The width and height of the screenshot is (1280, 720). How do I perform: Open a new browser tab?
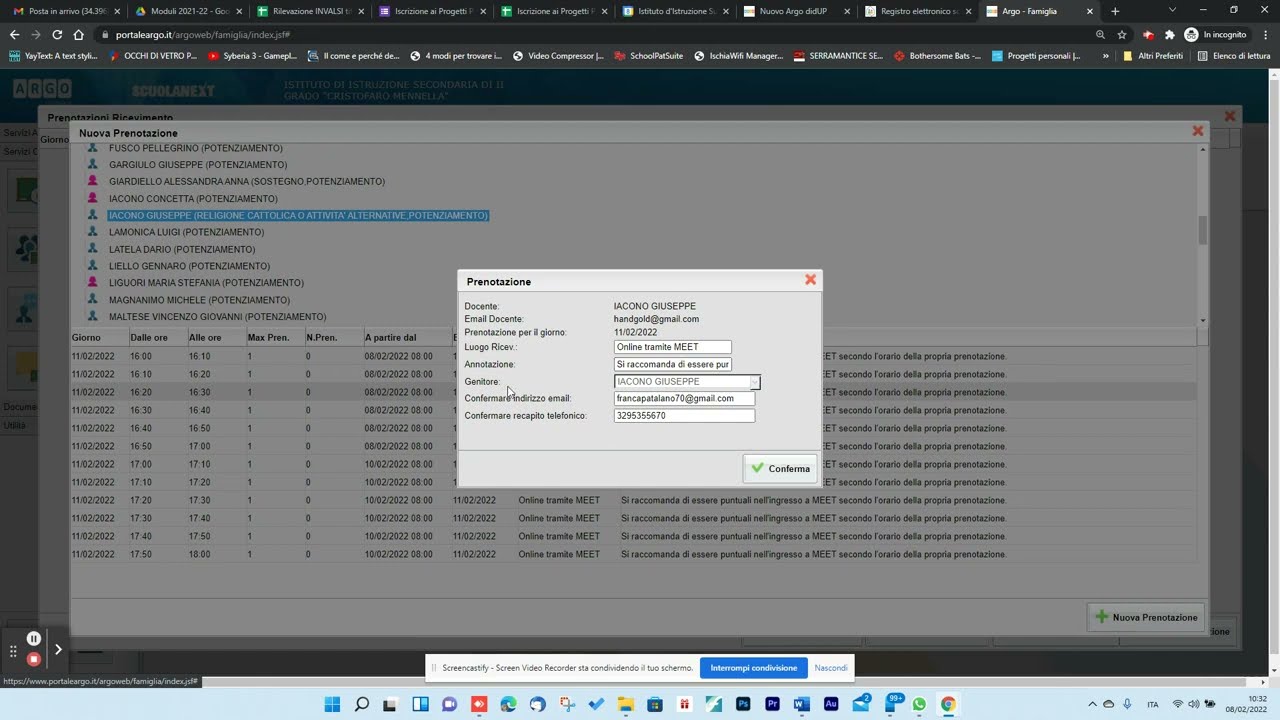(1115, 11)
